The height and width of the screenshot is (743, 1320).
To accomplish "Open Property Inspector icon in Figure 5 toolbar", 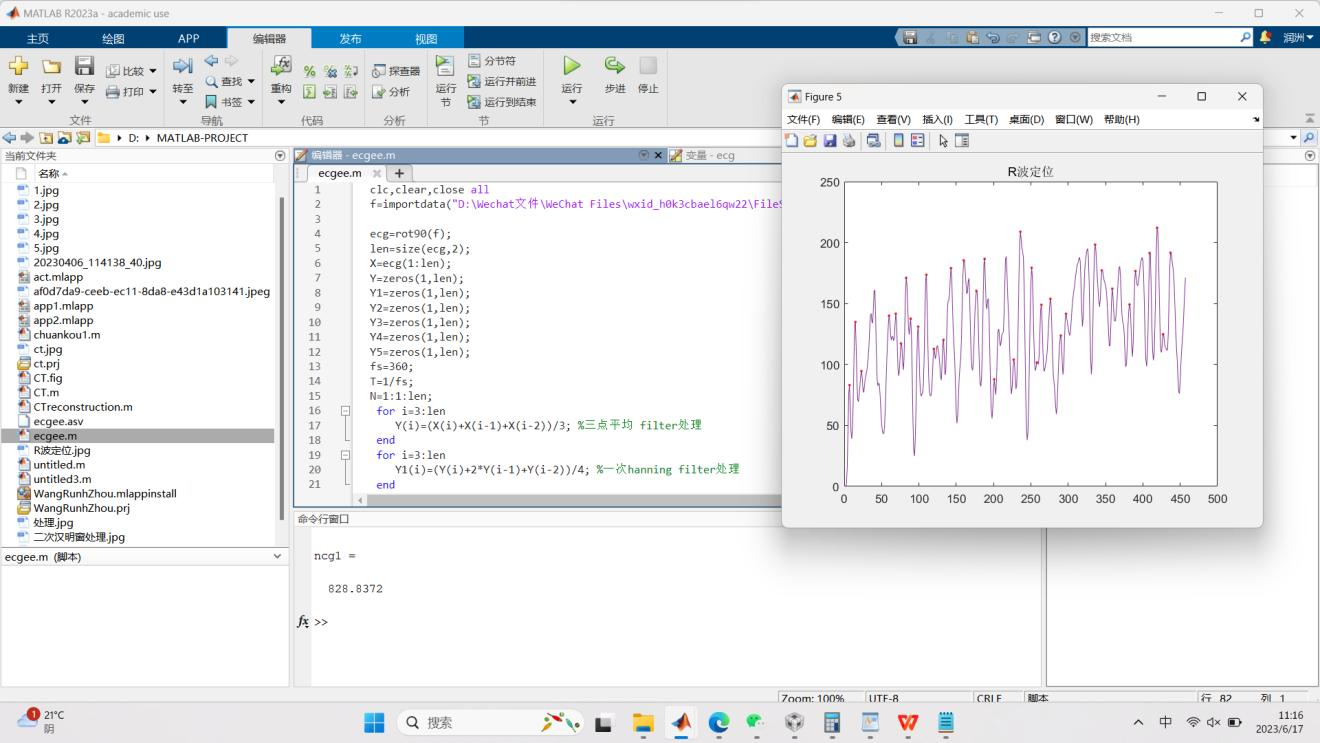I will [962, 141].
